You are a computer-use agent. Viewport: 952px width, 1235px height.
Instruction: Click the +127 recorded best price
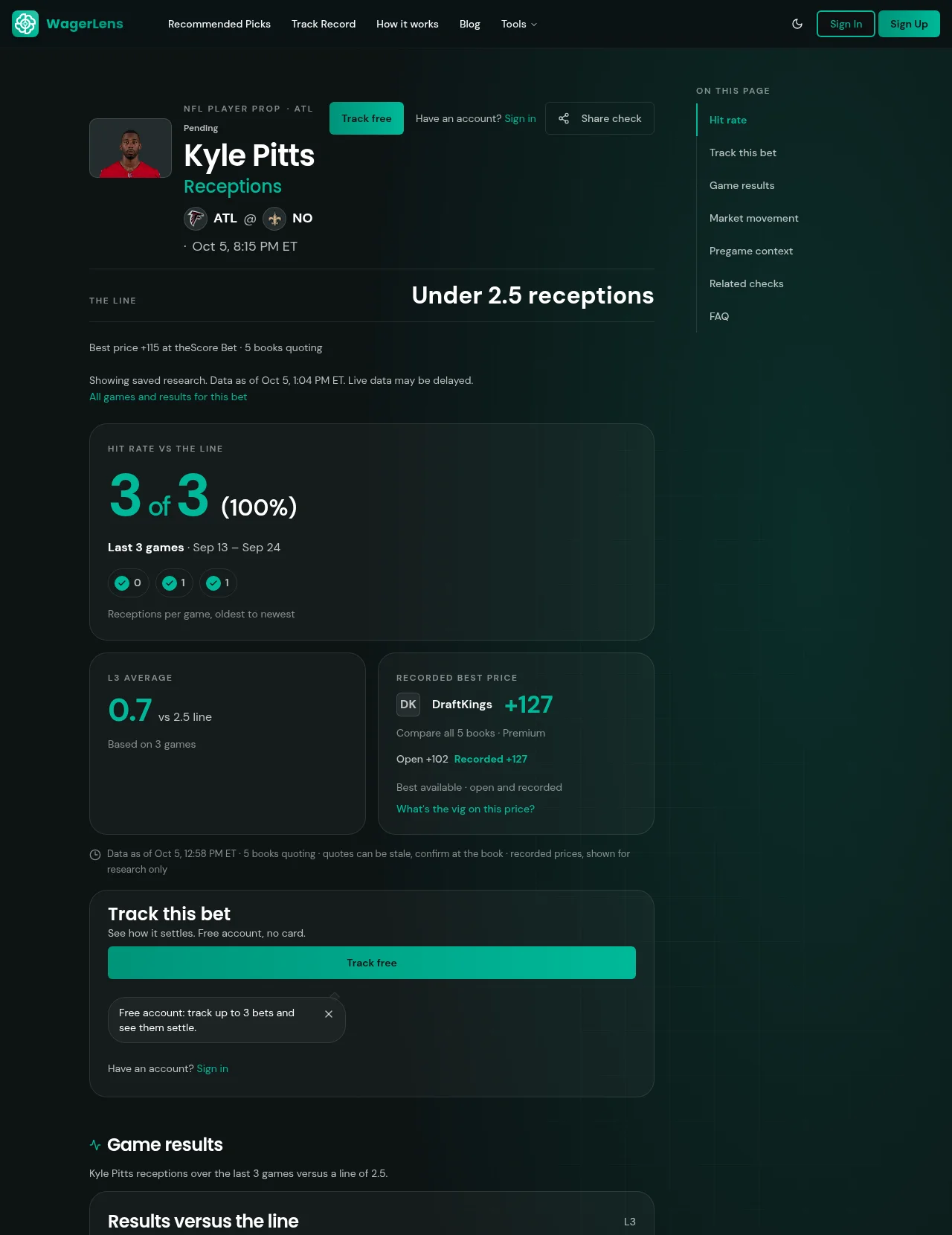(x=529, y=705)
